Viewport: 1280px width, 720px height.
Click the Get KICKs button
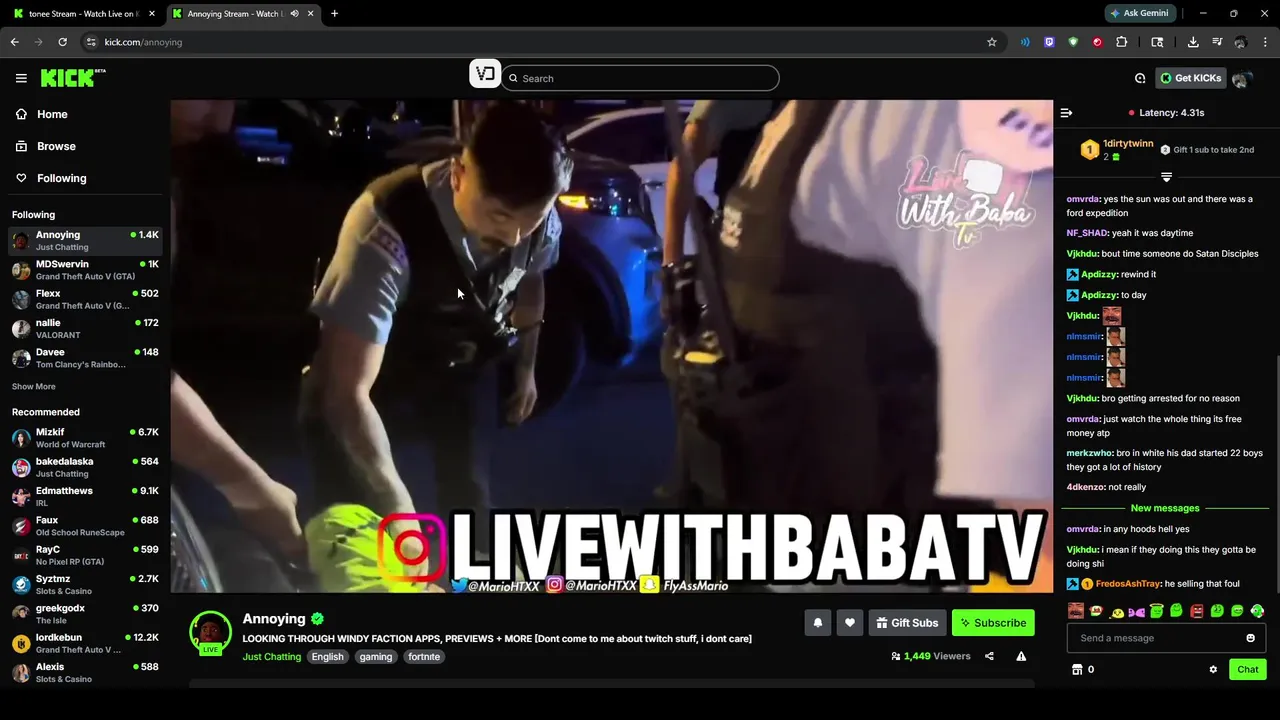tap(1191, 78)
